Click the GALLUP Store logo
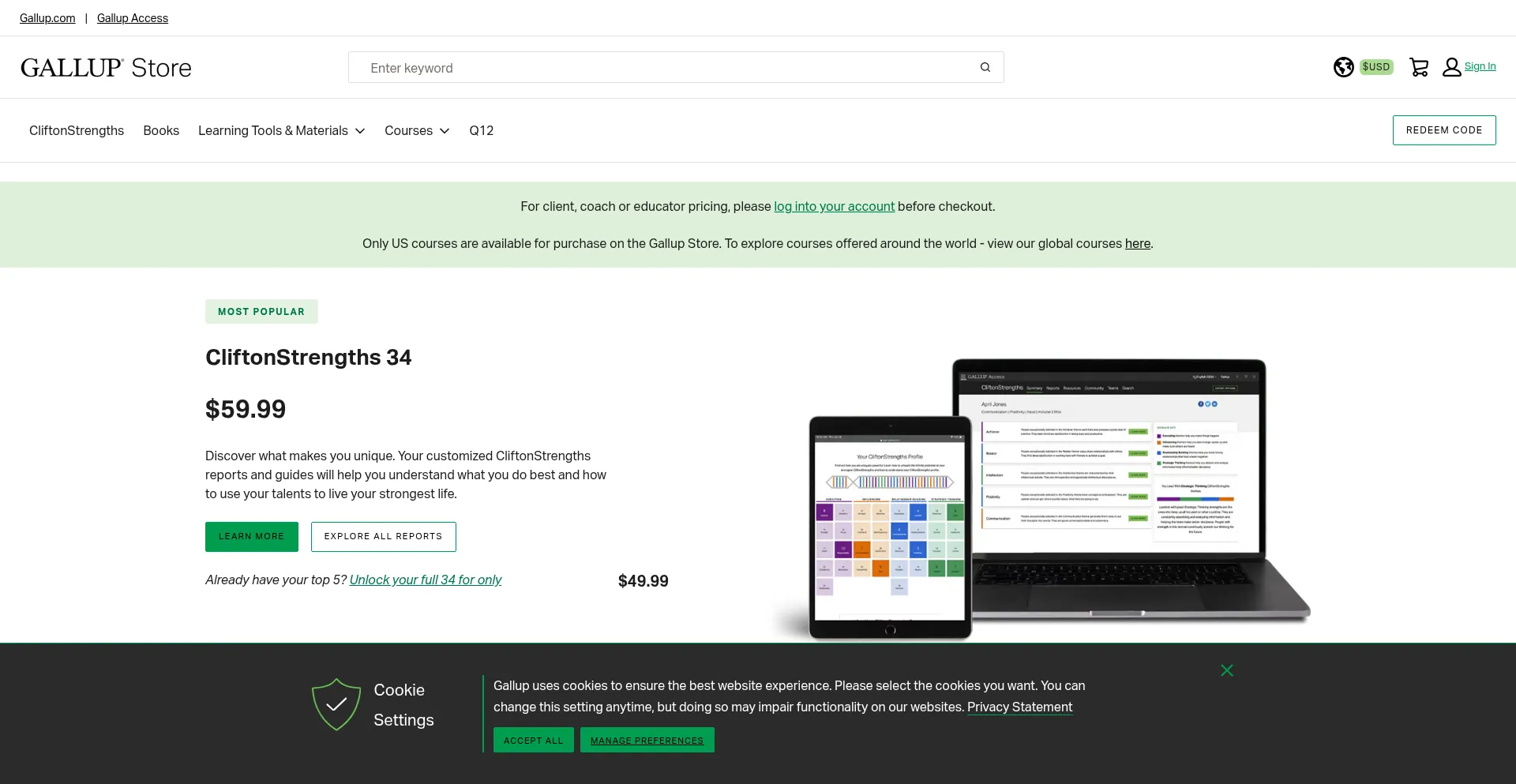 [x=106, y=68]
